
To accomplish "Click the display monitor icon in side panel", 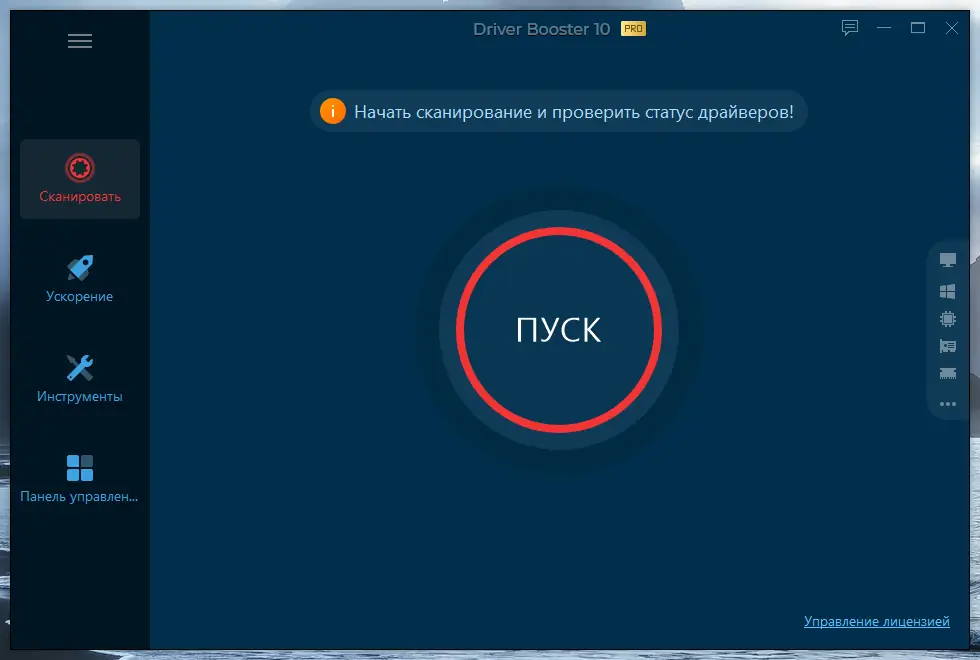I will (x=947, y=258).
